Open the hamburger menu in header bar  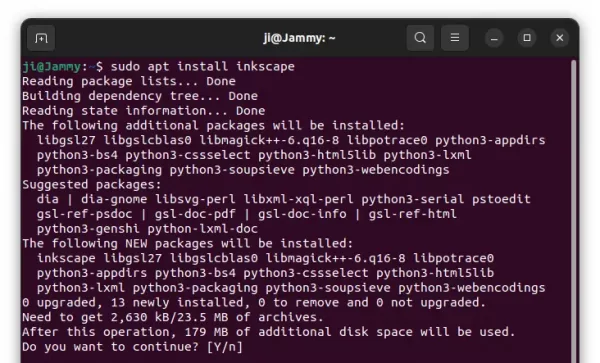click(x=455, y=38)
